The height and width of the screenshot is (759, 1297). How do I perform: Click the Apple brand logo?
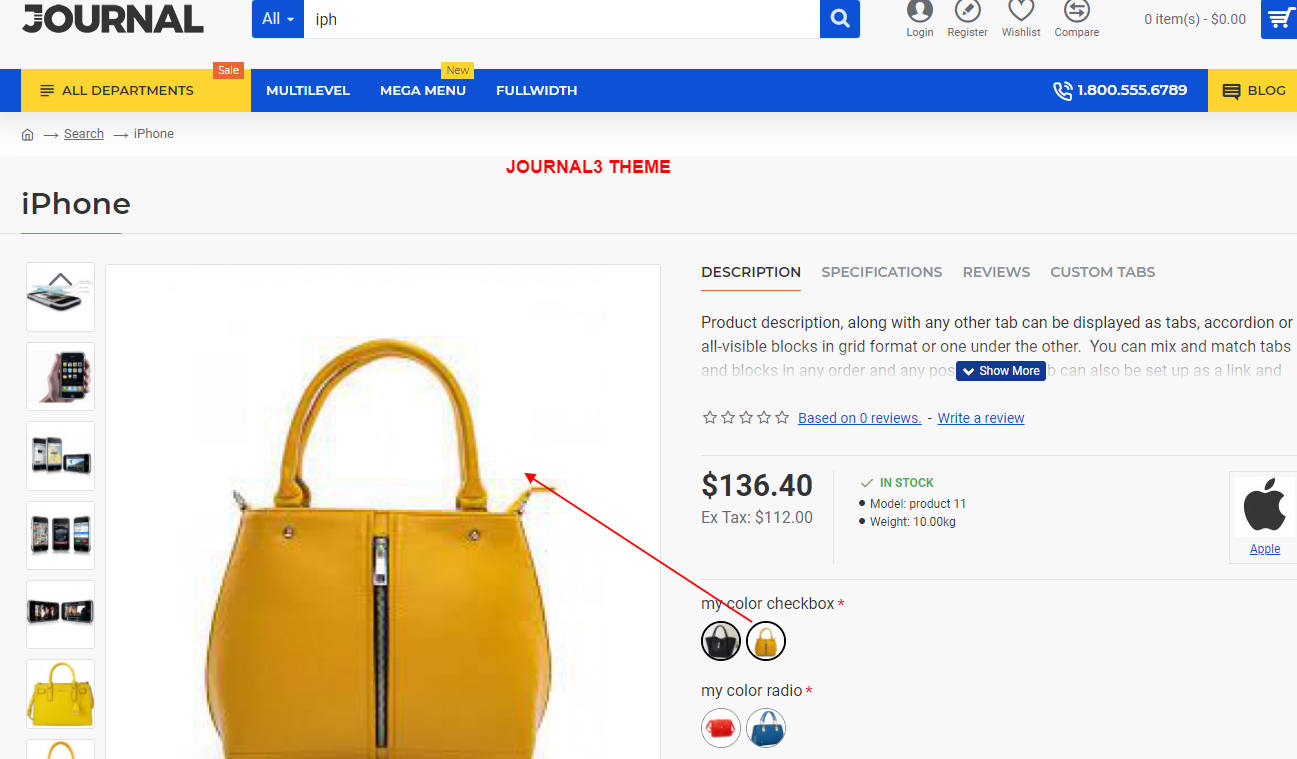pyautogui.click(x=1264, y=506)
